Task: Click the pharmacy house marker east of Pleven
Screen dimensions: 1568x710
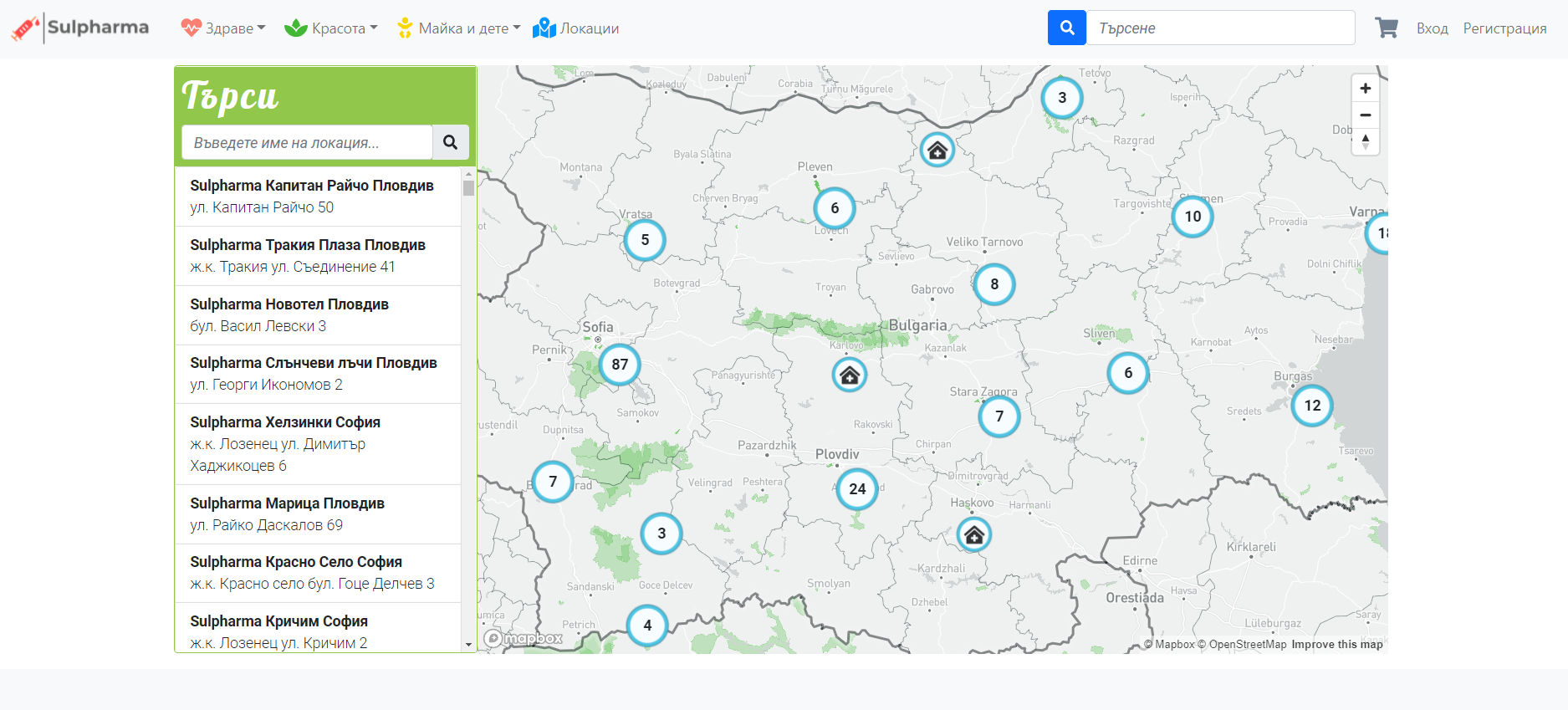Action: coord(937,150)
